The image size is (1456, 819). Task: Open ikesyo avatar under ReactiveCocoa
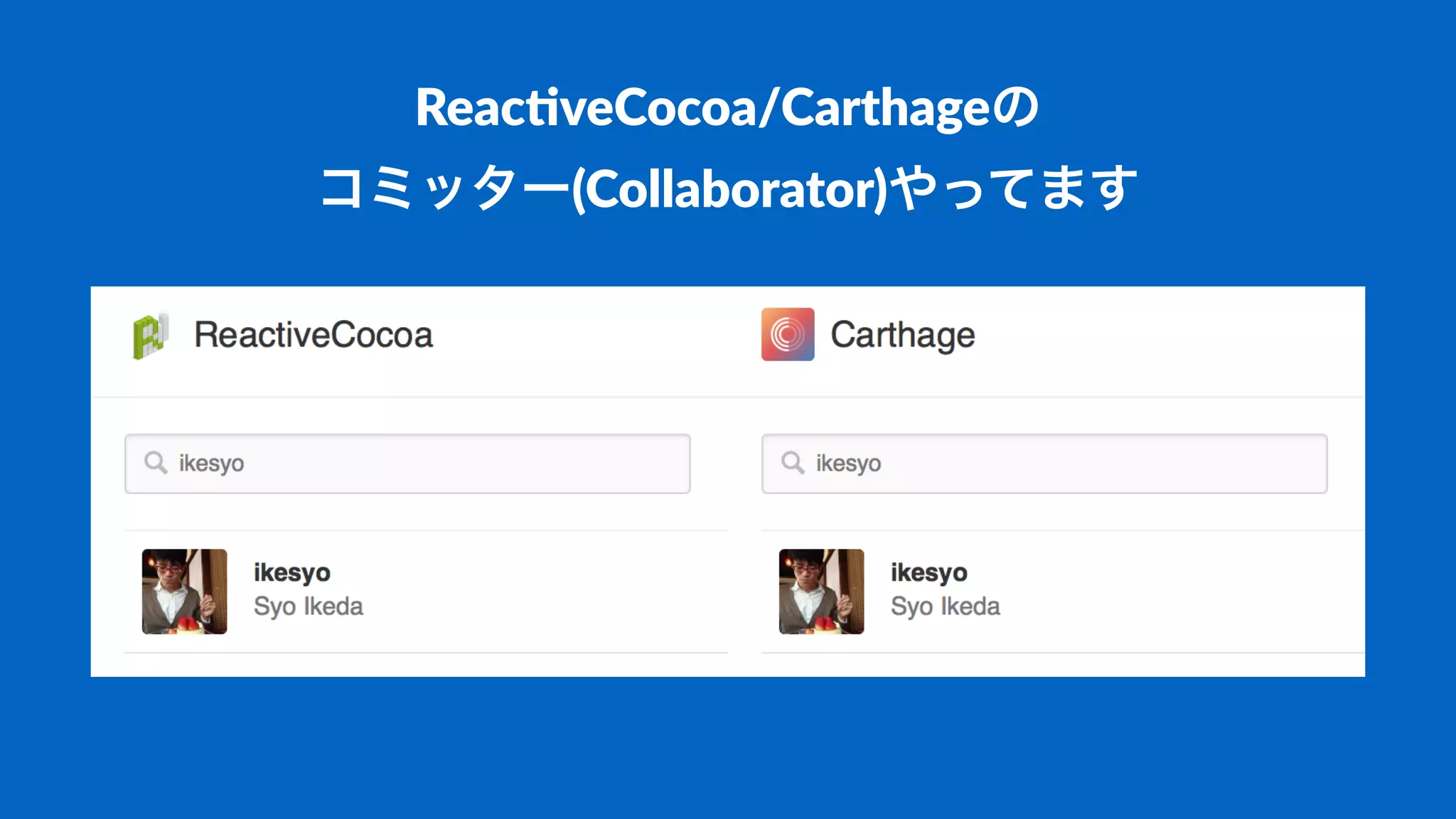(184, 591)
